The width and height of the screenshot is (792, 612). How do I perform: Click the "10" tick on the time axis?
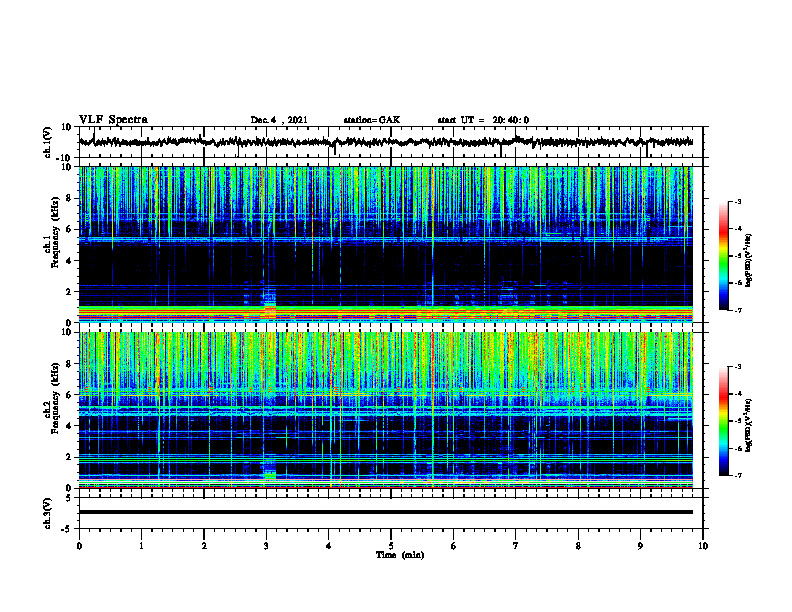point(703,546)
